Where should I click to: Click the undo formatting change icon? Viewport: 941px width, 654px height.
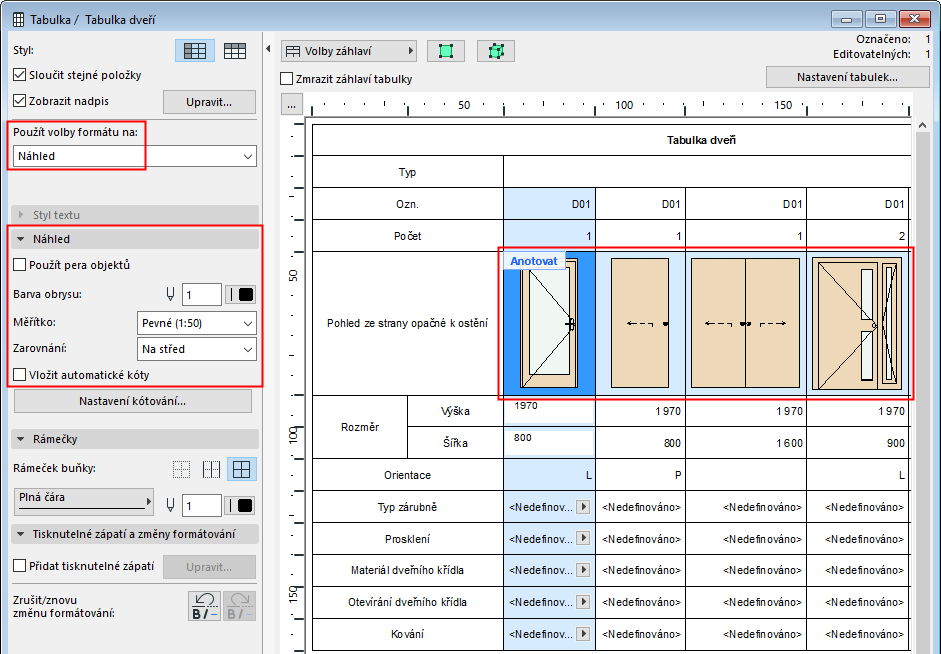tap(204, 606)
